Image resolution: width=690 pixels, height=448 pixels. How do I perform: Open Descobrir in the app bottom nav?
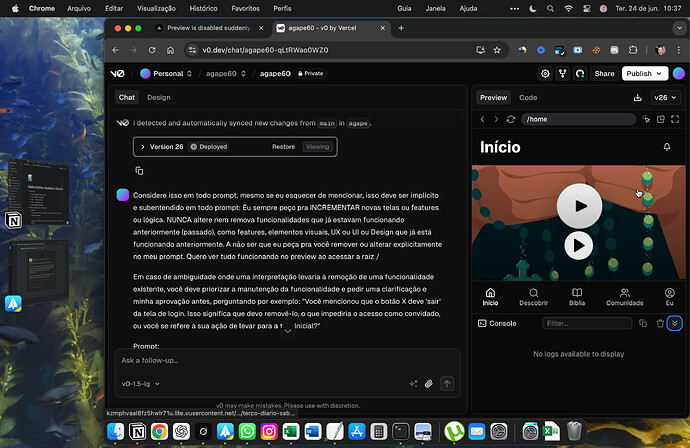click(533, 297)
